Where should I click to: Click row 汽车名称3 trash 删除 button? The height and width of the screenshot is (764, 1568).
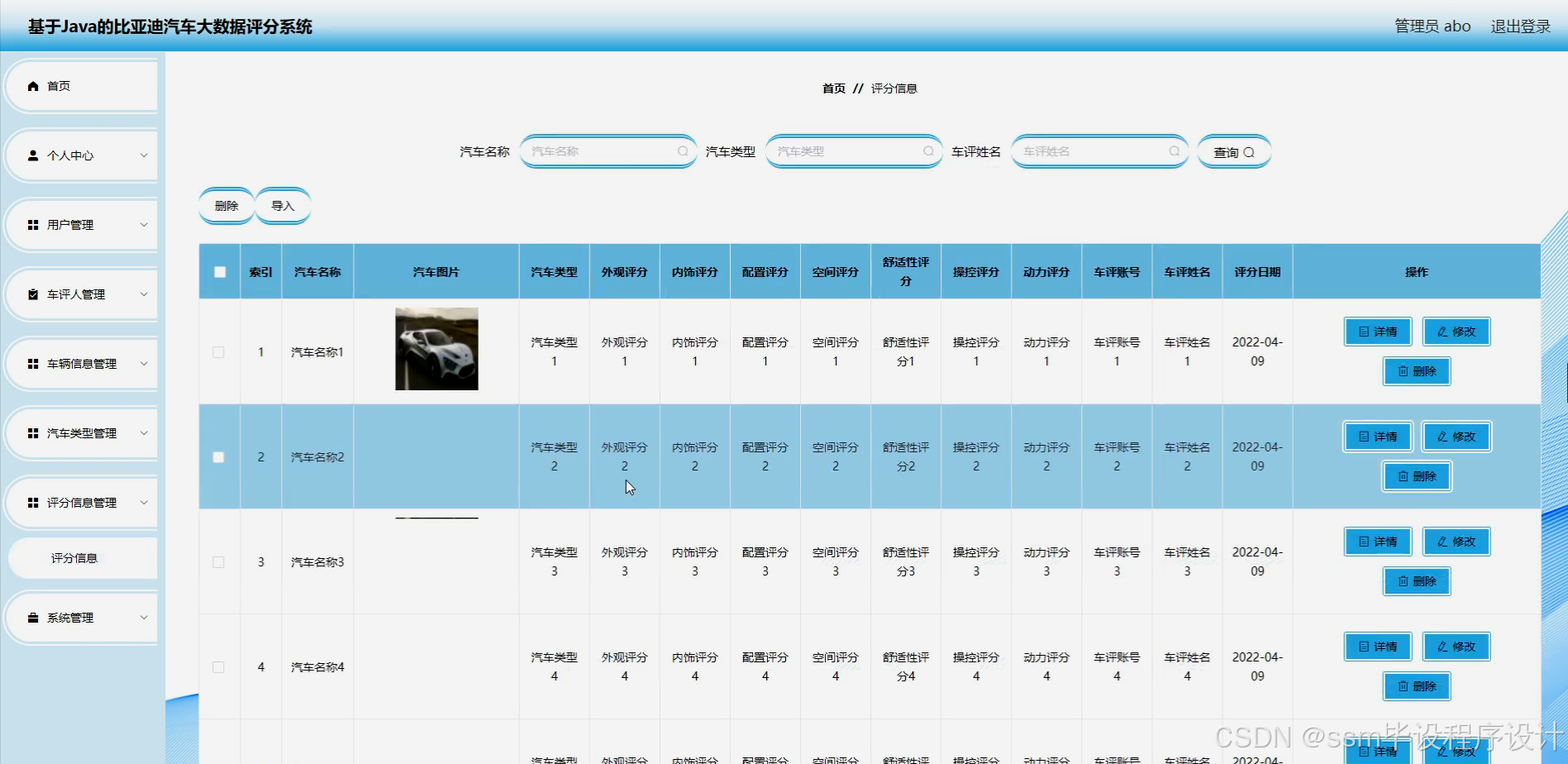(x=1417, y=581)
